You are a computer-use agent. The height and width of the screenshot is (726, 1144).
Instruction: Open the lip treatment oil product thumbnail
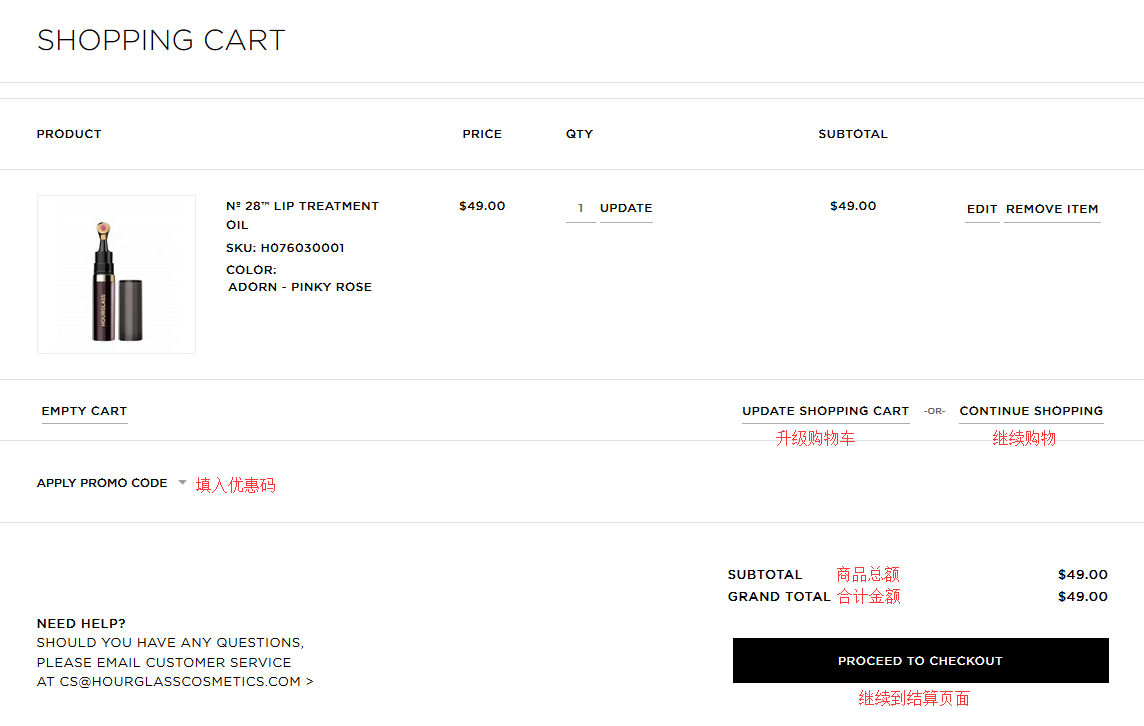click(x=117, y=274)
